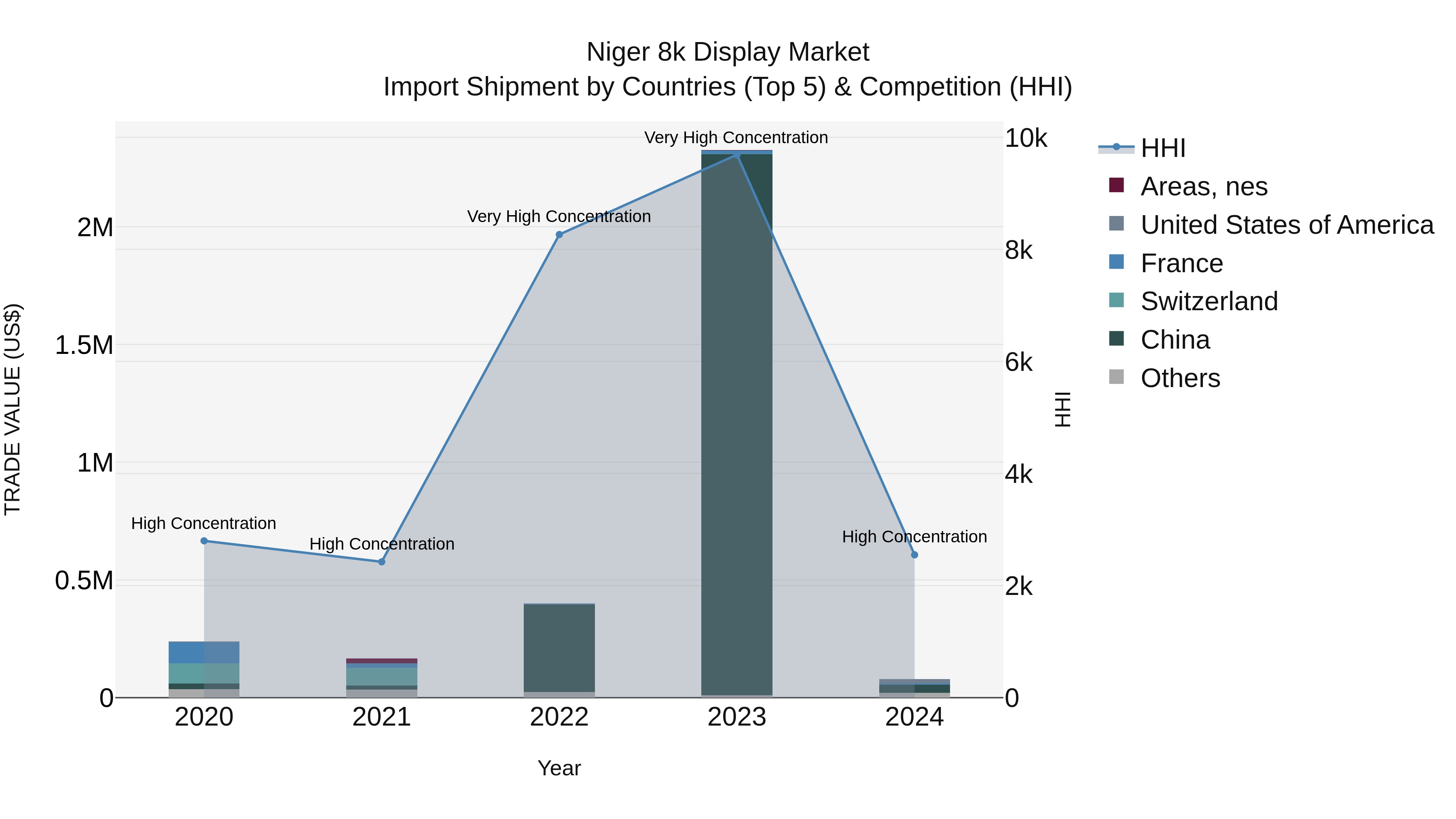Select the 2020 HHI data point
Viewport: 1456px width, 819px height.
[204, 541]
